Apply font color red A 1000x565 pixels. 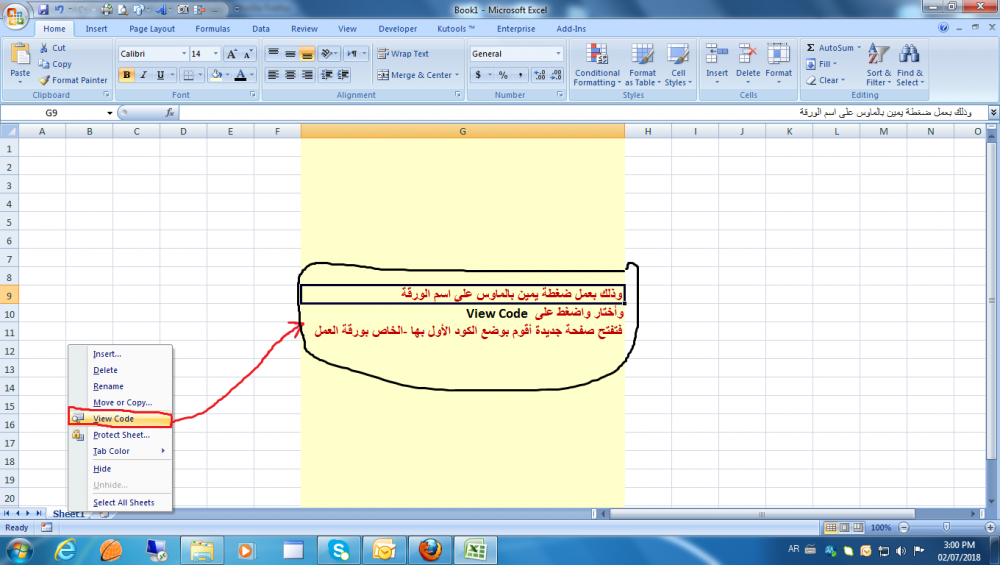pos(240,75)
